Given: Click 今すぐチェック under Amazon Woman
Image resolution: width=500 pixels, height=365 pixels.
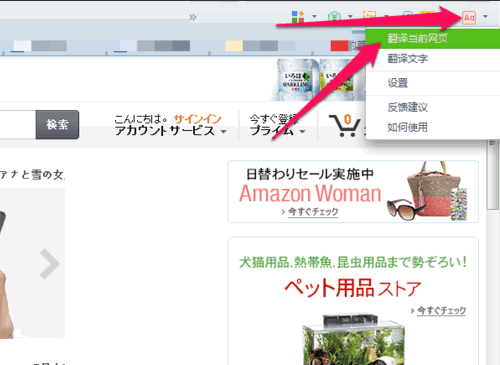Looking at the screenshot, I should coord(313,212).
